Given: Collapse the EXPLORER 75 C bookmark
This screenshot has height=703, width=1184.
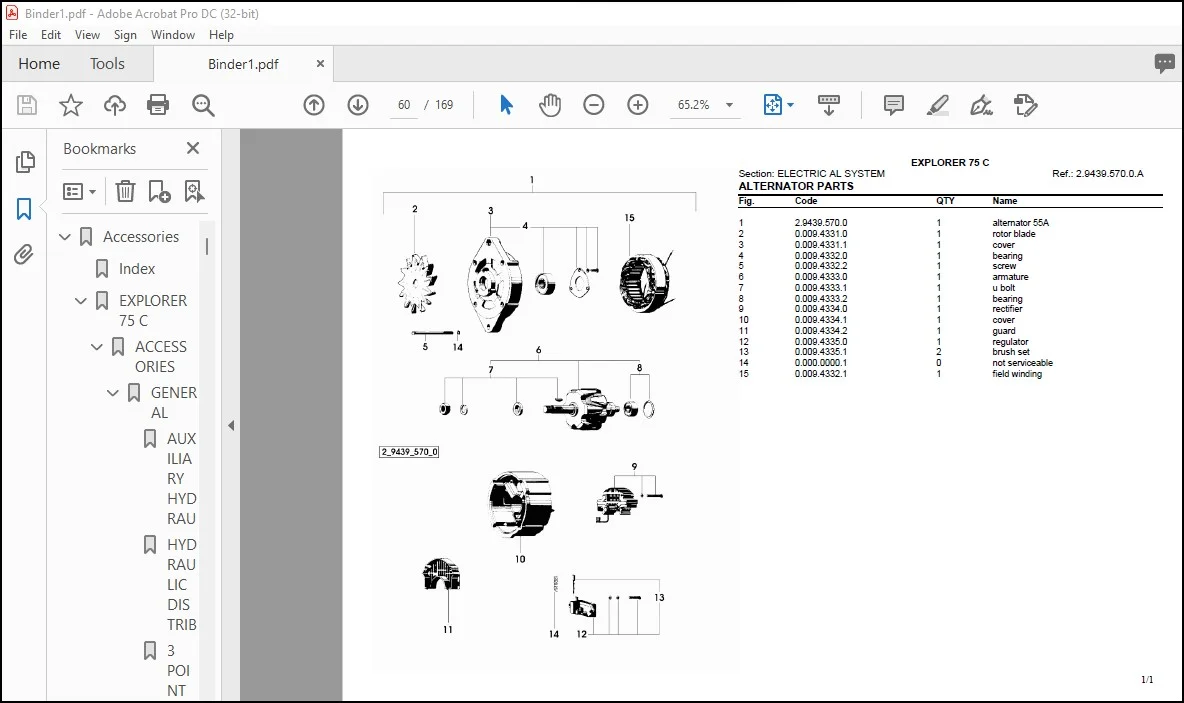Looking at the screenshot, I should click(x=81, y=301).
